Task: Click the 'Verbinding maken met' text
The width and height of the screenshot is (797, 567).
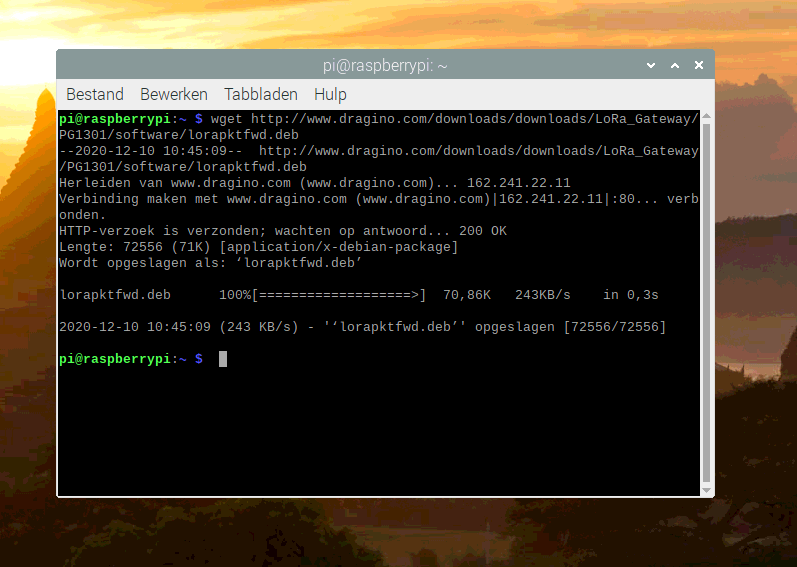Action: 139,199
